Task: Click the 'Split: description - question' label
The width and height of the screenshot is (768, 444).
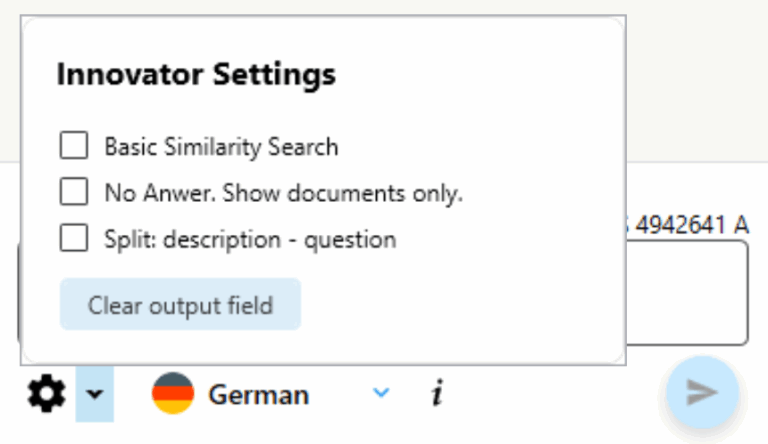Action: coord(250,239)
